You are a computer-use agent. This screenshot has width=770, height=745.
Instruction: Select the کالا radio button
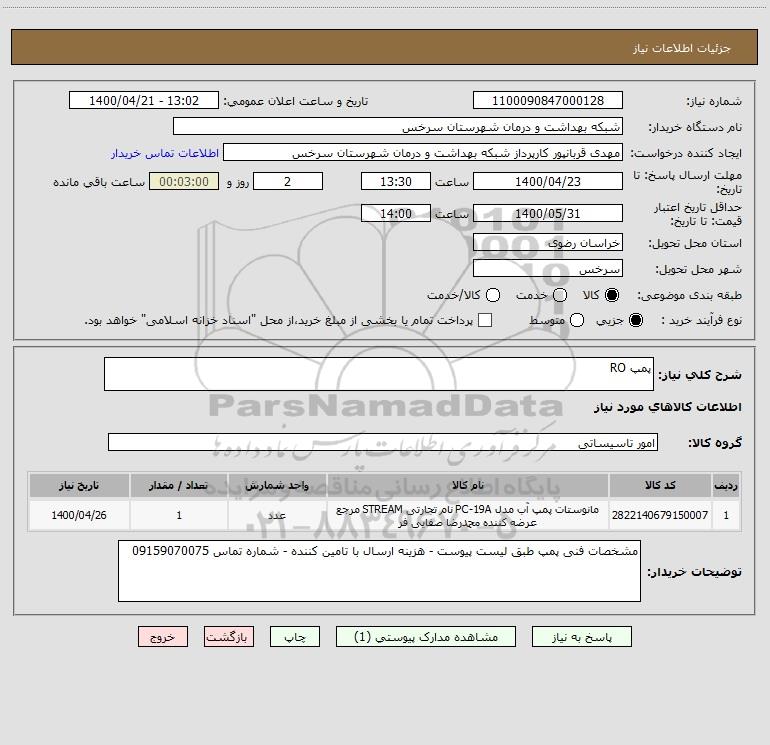click(x=612, y=295)
